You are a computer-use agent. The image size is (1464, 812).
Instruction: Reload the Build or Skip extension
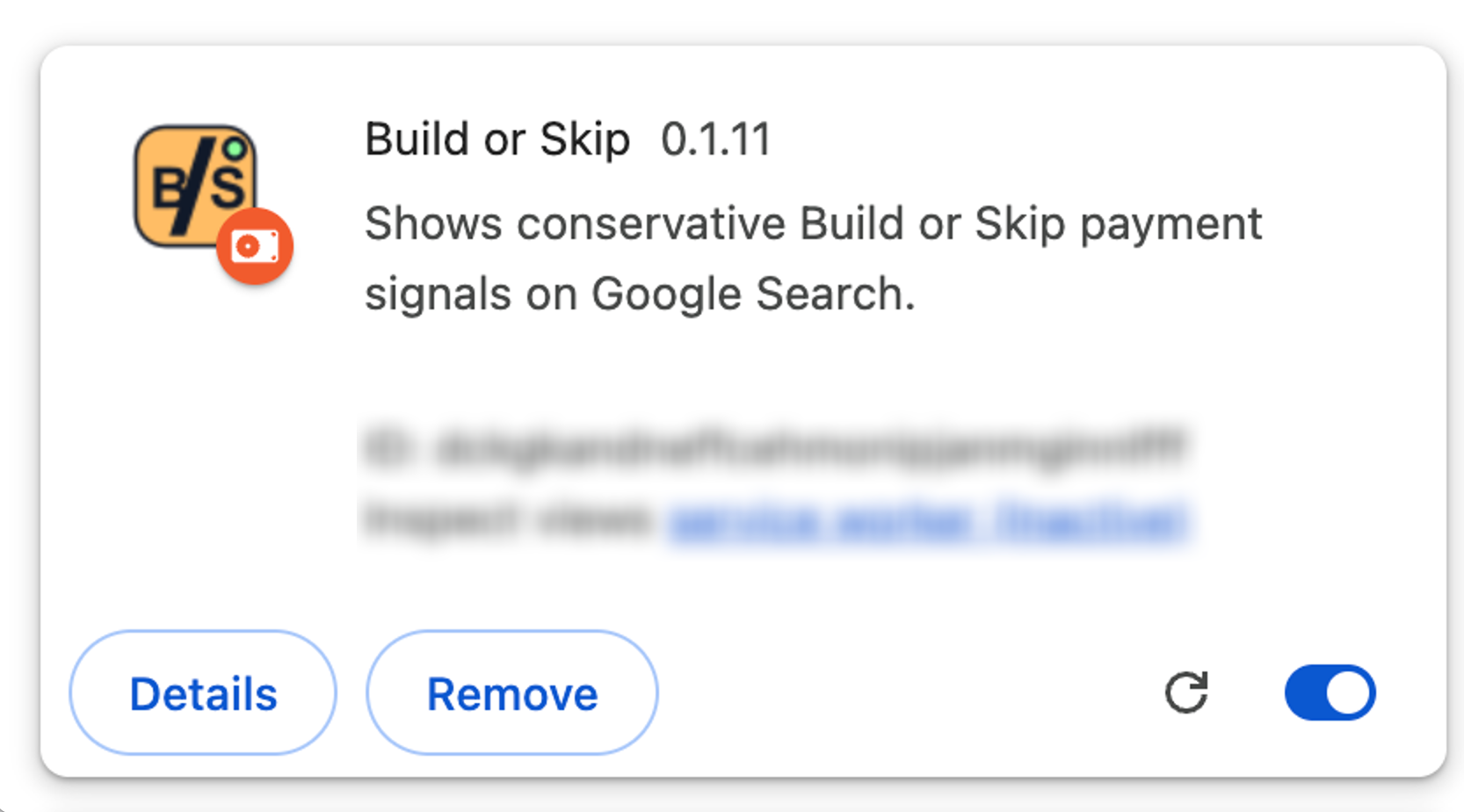coord(1186,692)
